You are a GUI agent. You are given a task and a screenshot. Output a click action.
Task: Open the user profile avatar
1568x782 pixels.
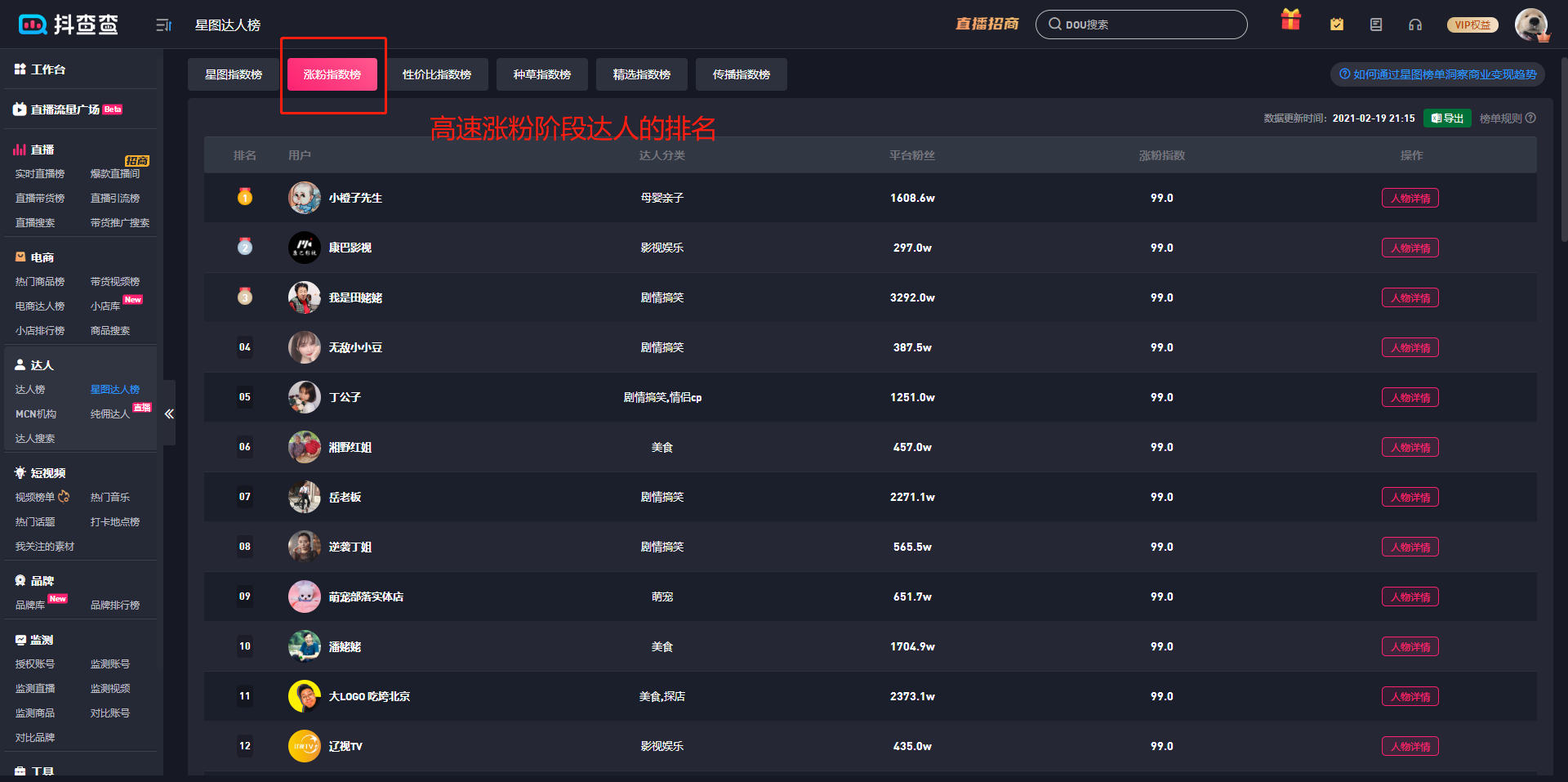coord(1531,25)
